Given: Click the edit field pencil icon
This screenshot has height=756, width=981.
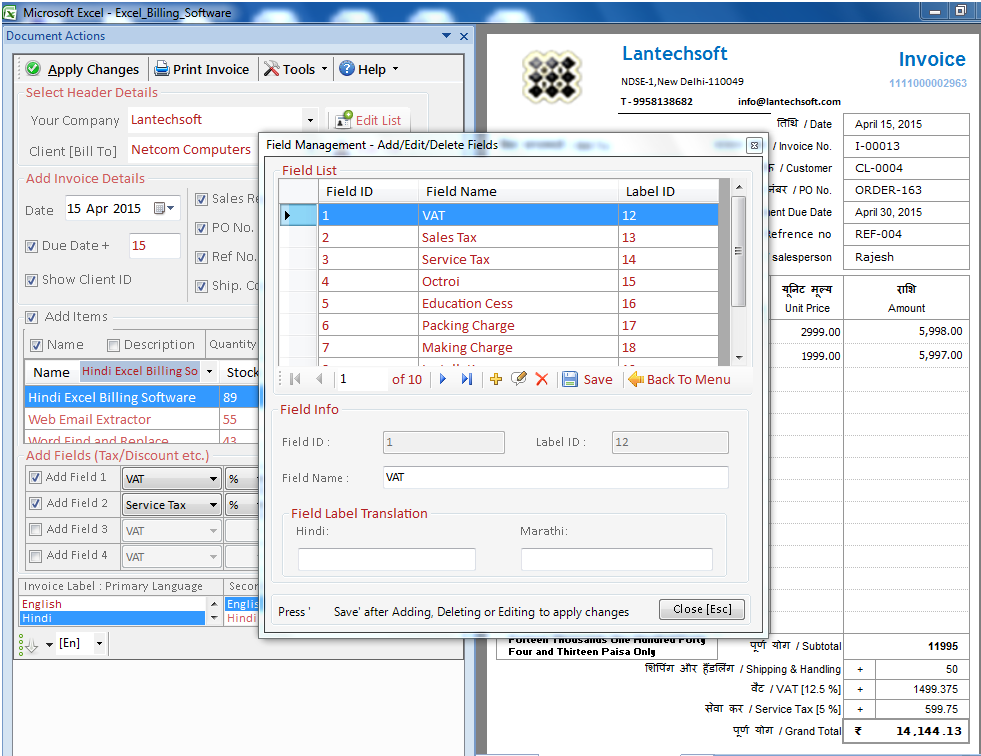Looking at the screenshot, I should [x=519, y=379].
